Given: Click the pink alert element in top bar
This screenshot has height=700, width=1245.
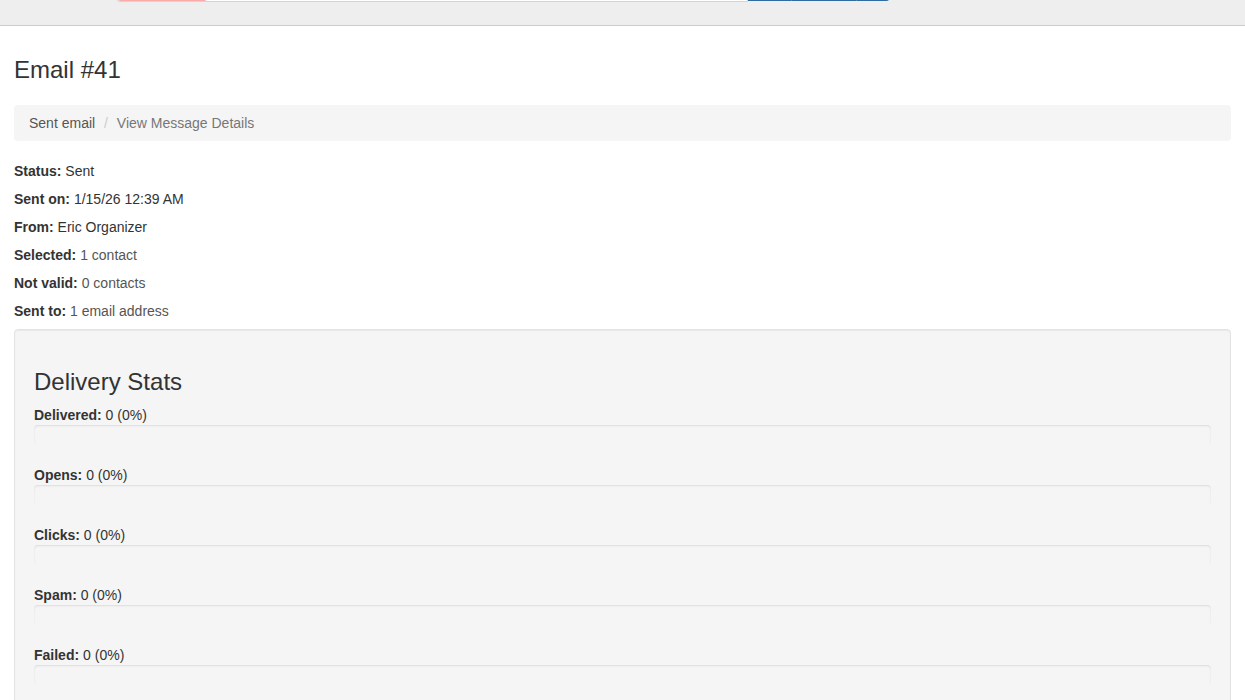Looking at the screenshot, I should (x=161, y=3).
